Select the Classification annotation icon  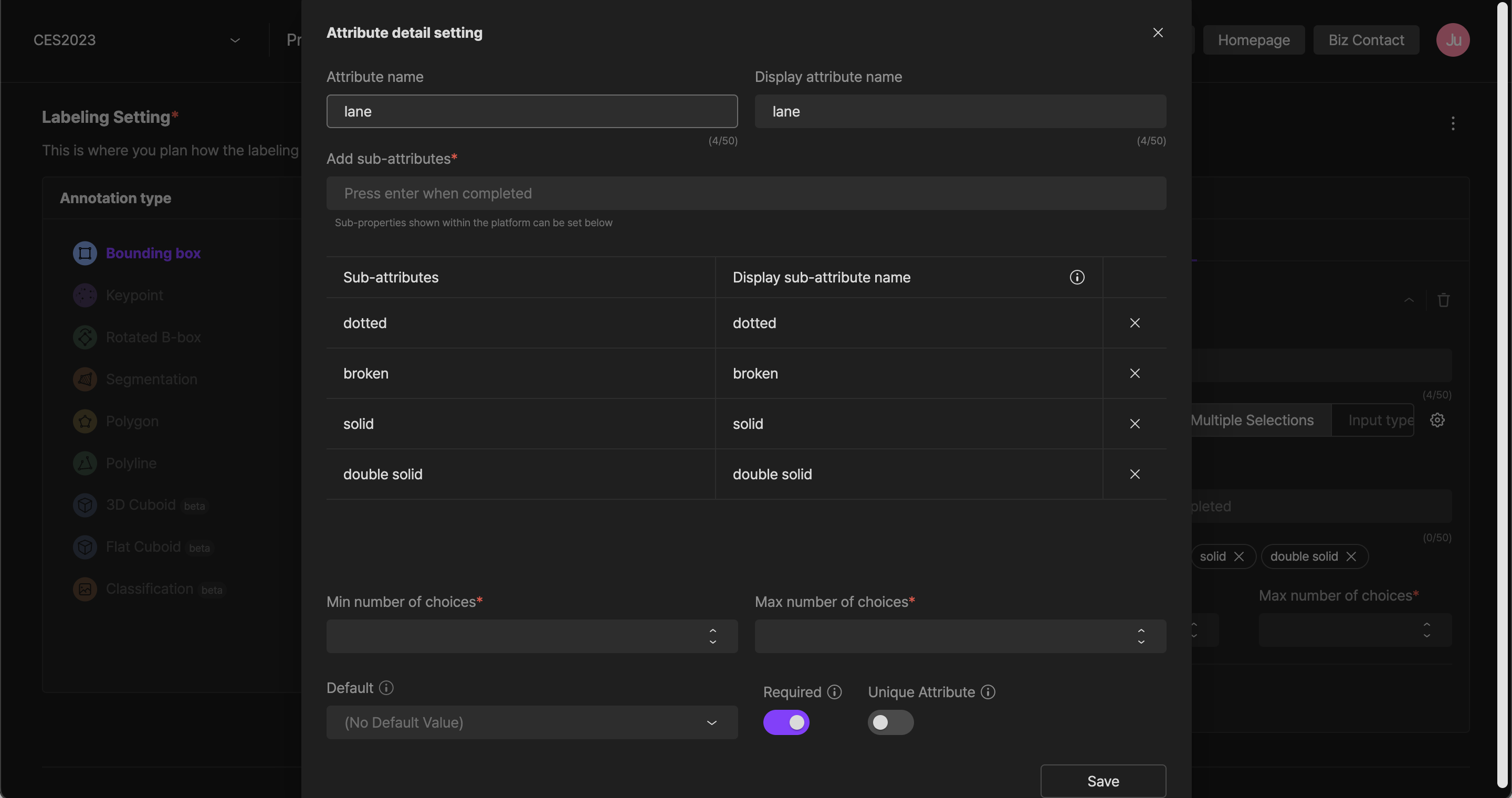(x=85, y=589)
